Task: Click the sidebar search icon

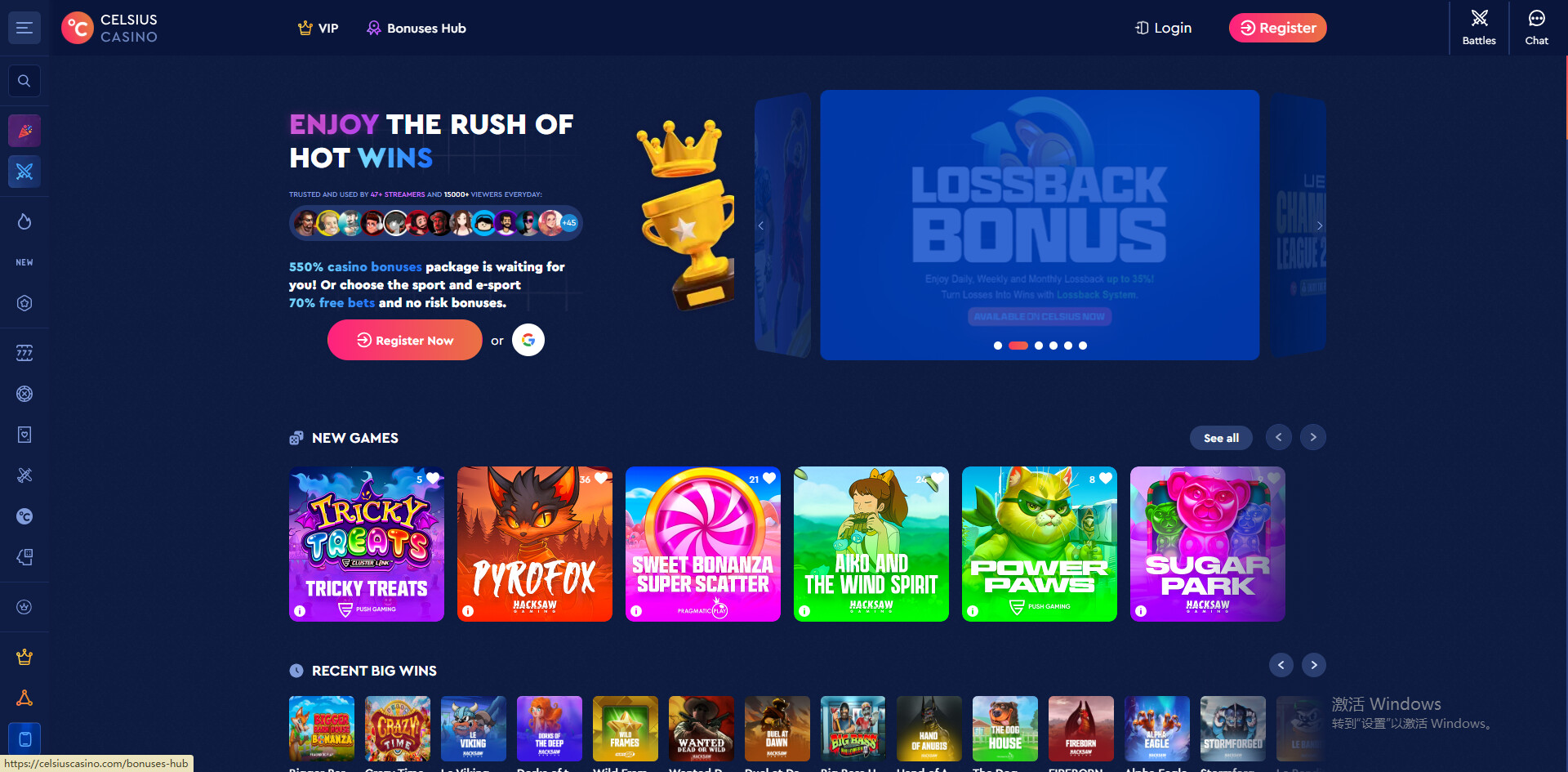Action: pos(24,81)
